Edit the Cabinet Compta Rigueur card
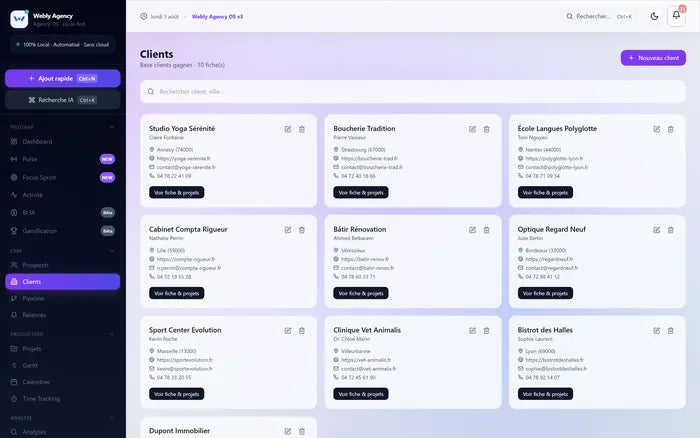This screenshot has width=700, height=438. click(288, 230)
